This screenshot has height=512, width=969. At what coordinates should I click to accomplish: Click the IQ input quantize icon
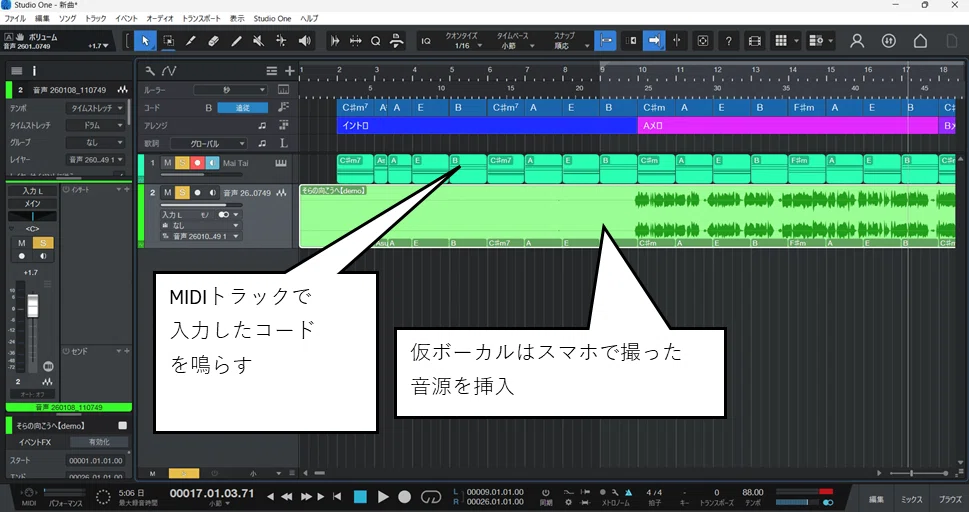pos(426,41)
